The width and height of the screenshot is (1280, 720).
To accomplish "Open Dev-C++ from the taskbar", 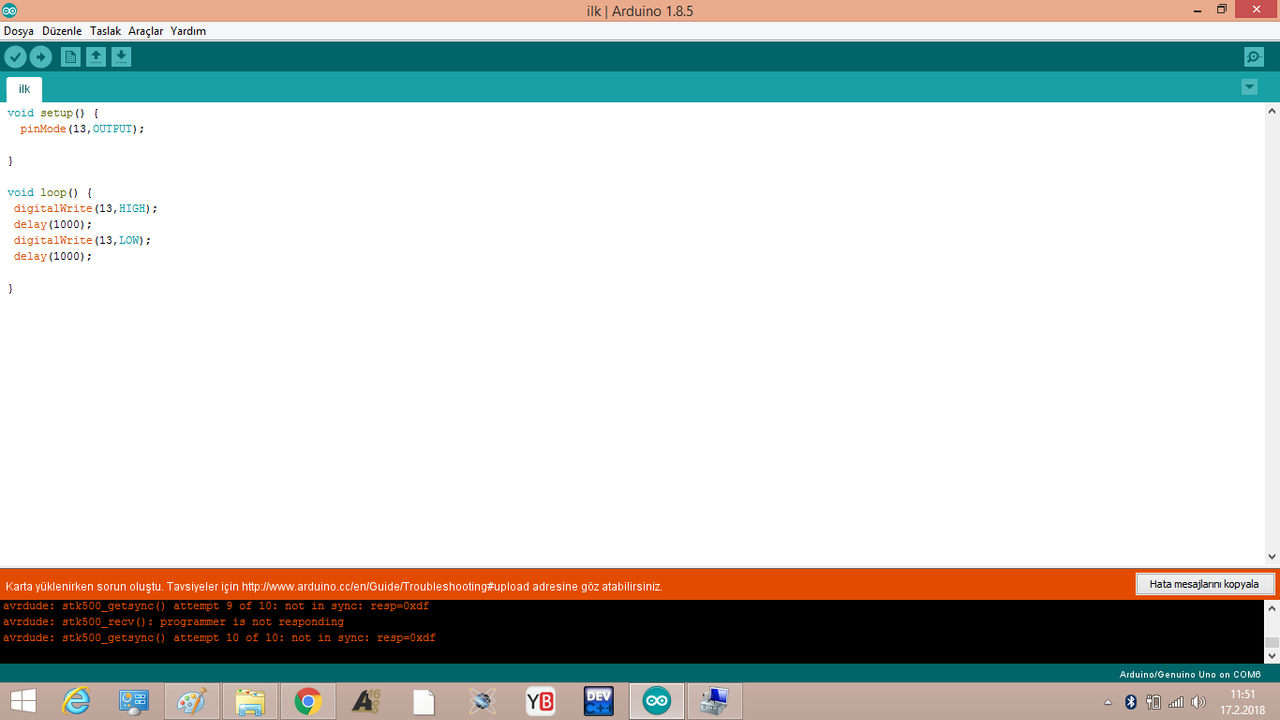I will [x=598, y=702].
